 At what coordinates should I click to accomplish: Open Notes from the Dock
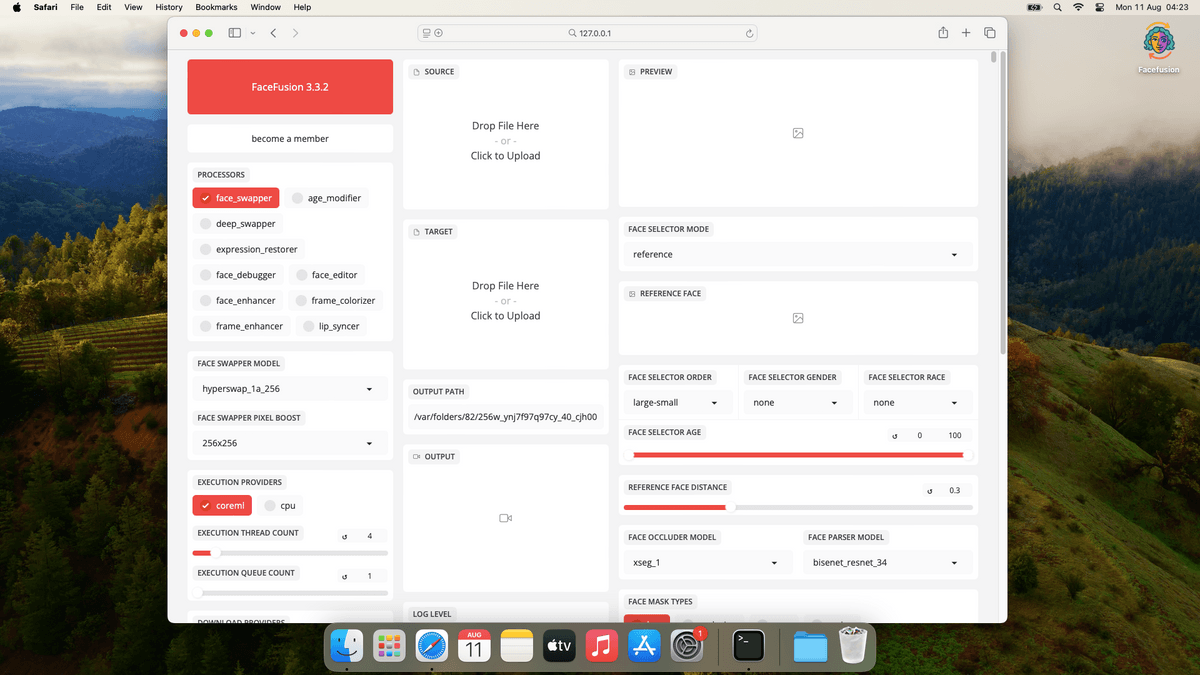tap(516, 646)
